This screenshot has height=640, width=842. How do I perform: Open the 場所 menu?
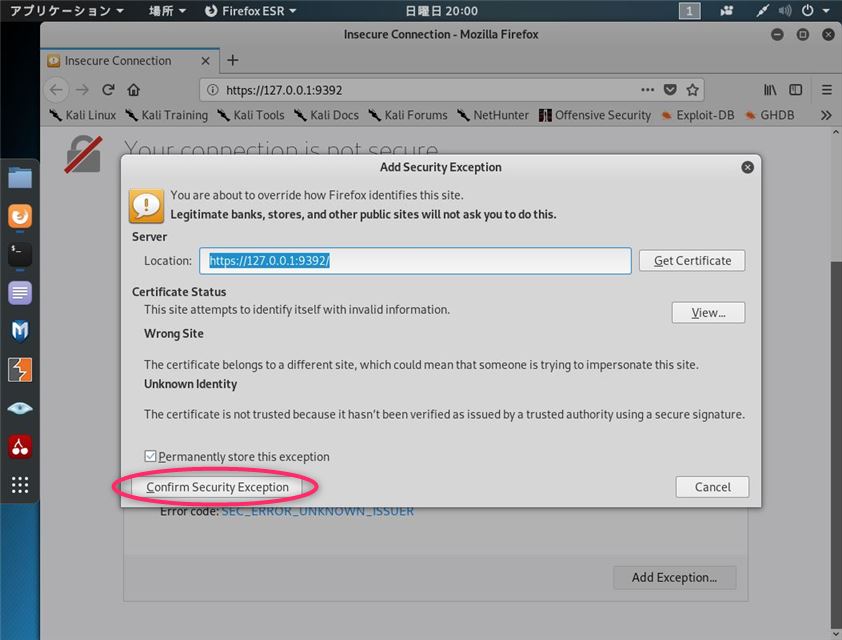pyautogui.click(x=167, y=11)
